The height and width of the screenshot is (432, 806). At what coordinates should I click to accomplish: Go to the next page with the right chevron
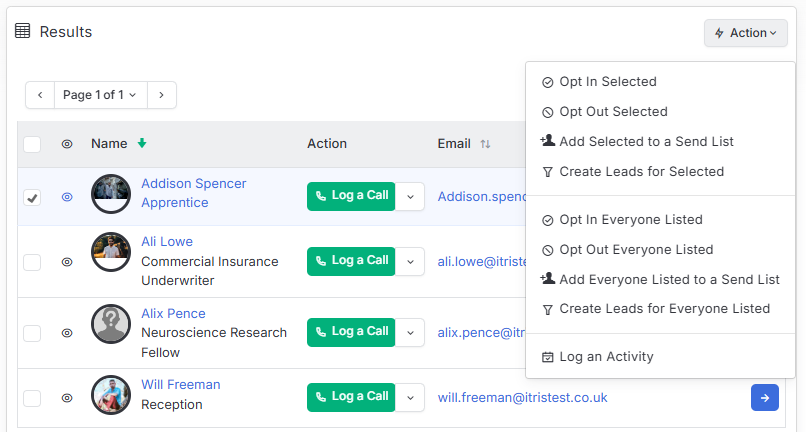point(161,95)
